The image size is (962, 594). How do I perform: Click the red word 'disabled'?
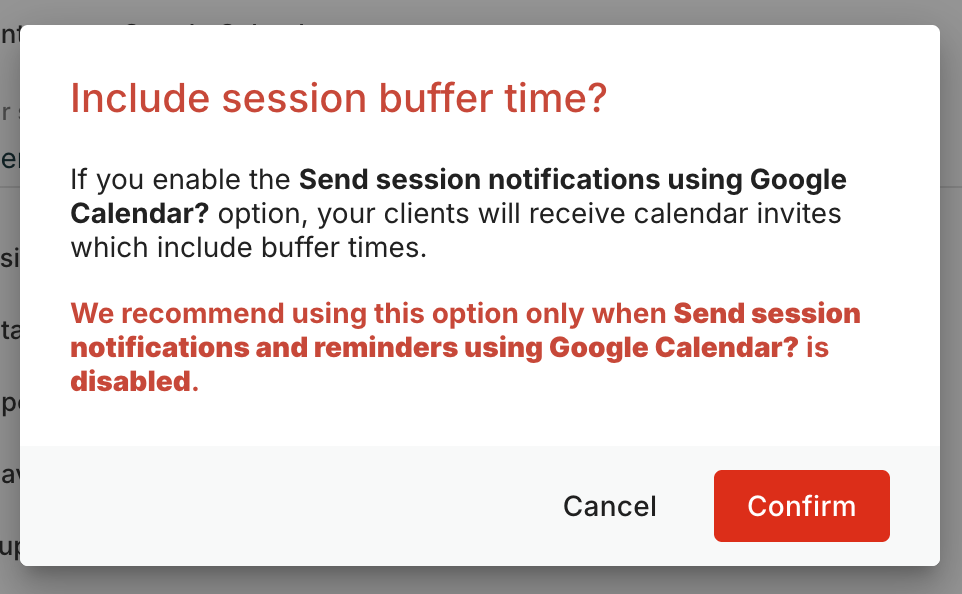[x=129, y=381]
